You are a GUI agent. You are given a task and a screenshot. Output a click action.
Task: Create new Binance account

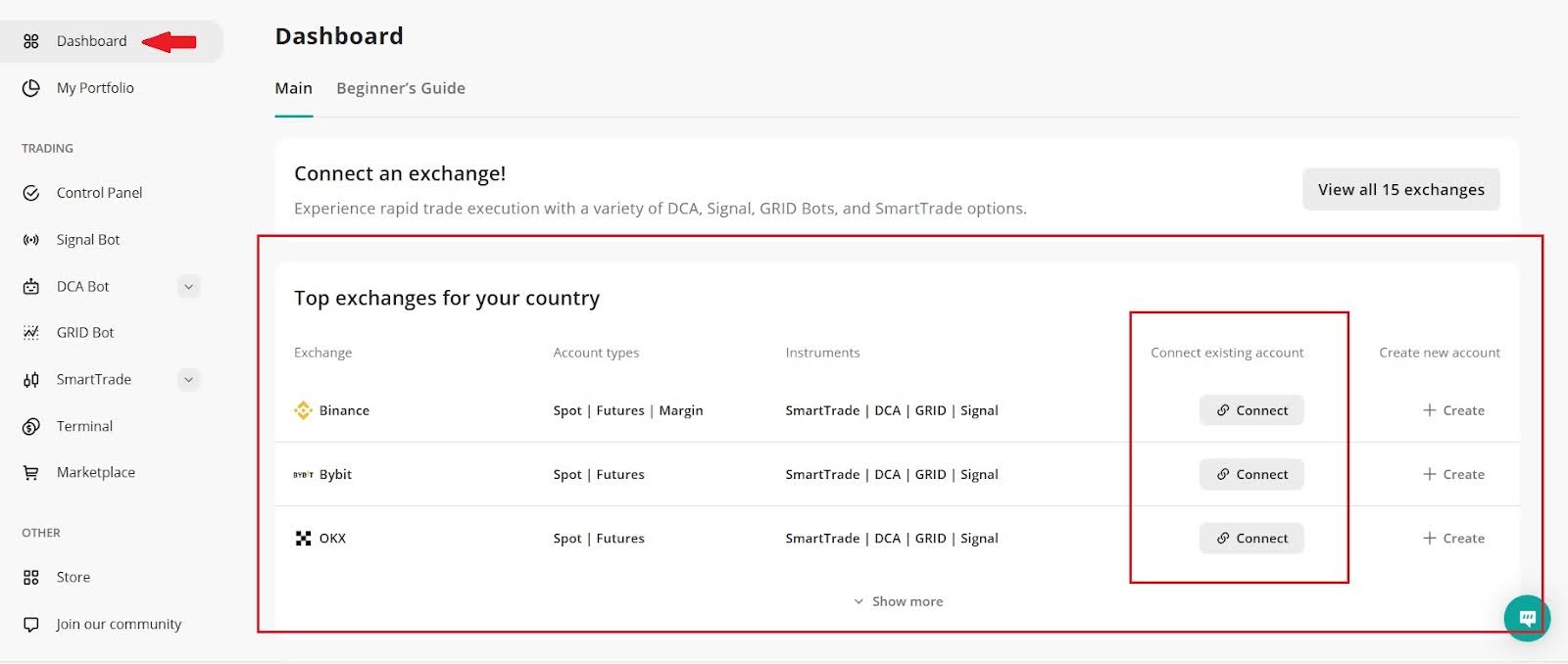point(1454,410)
